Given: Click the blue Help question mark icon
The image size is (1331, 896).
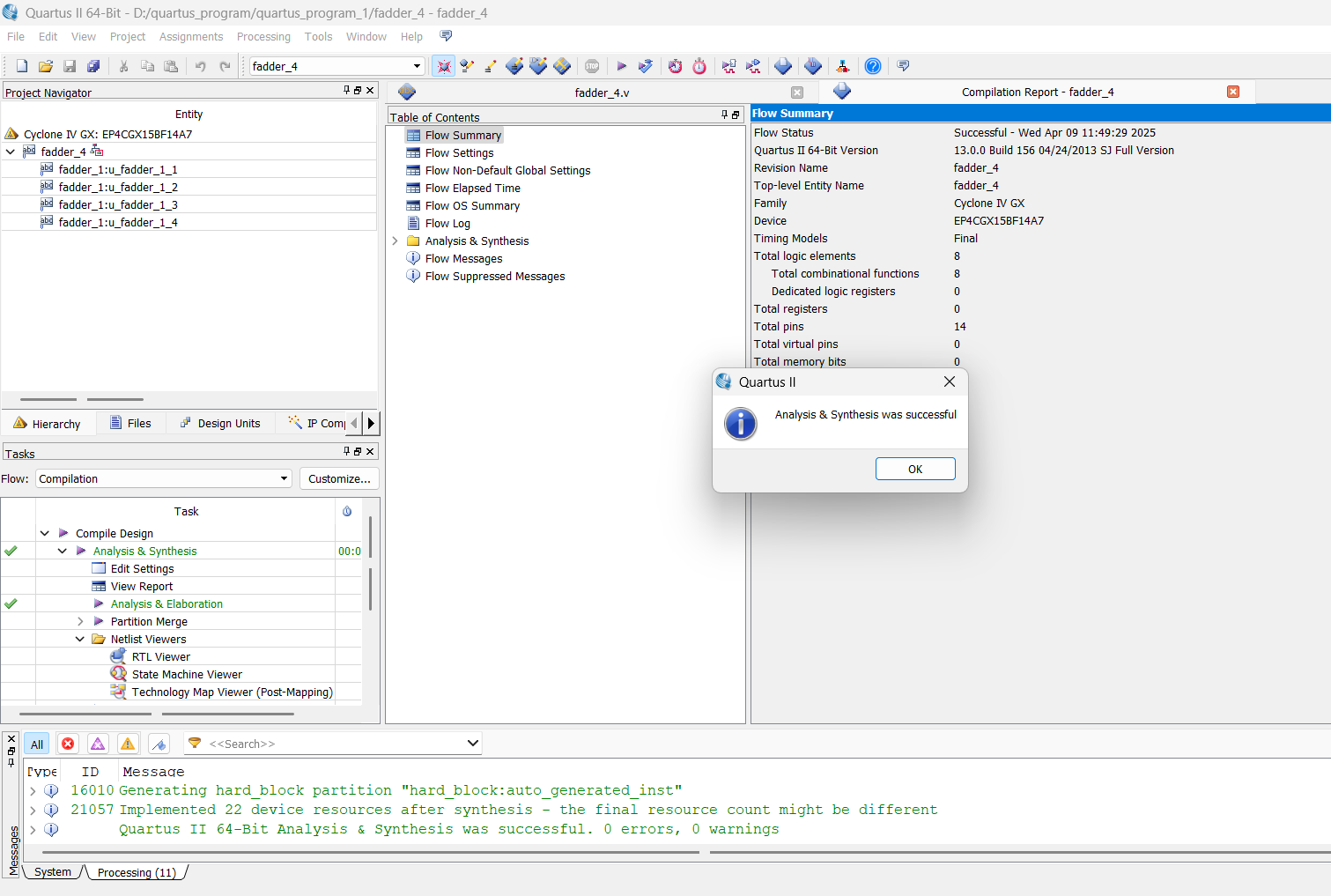Looking at the screenshot, I should point(873,66).
